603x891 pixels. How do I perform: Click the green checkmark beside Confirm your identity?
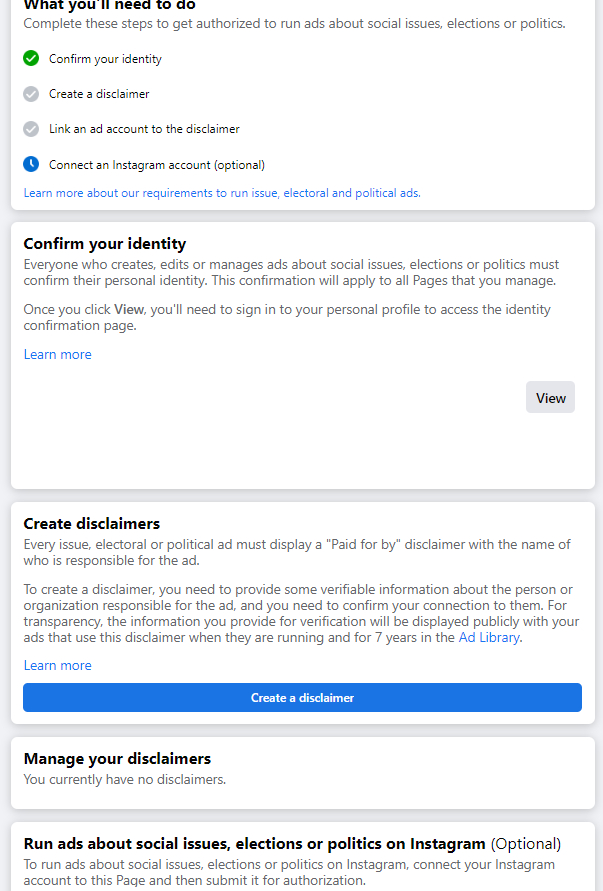point(31,59)
